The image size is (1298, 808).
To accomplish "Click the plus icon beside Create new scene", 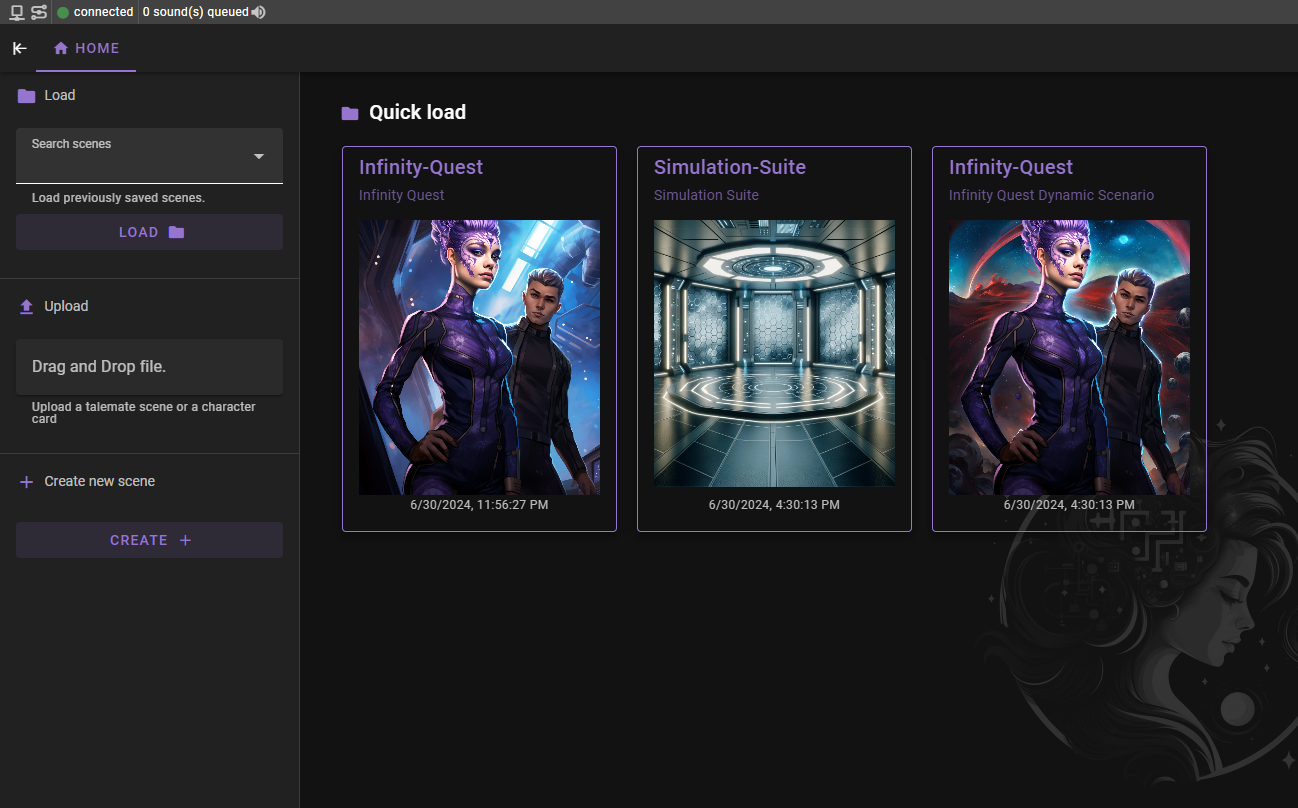I will click(x=27, y=482).
